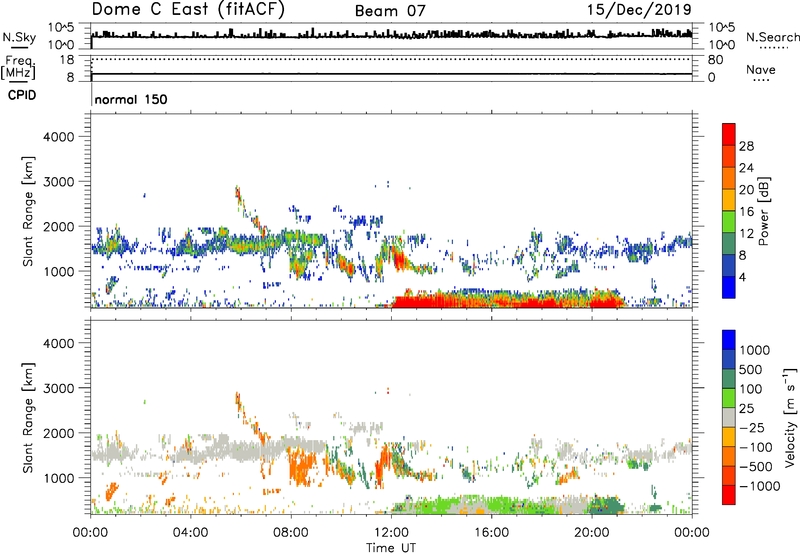This screenshot has height=554, width=800.
Task: Click the light green segment of the Power colorbar
Action: tap(729, 222)
